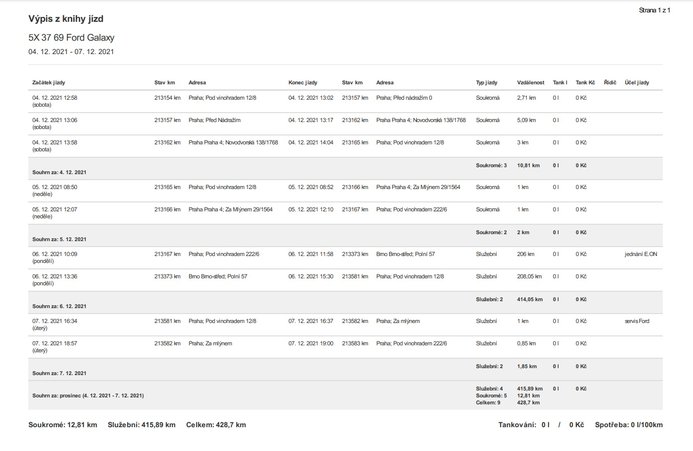Click the "Konec jízdy" column header
Viewport: 693px width, 451px height.
coord(304,82)
